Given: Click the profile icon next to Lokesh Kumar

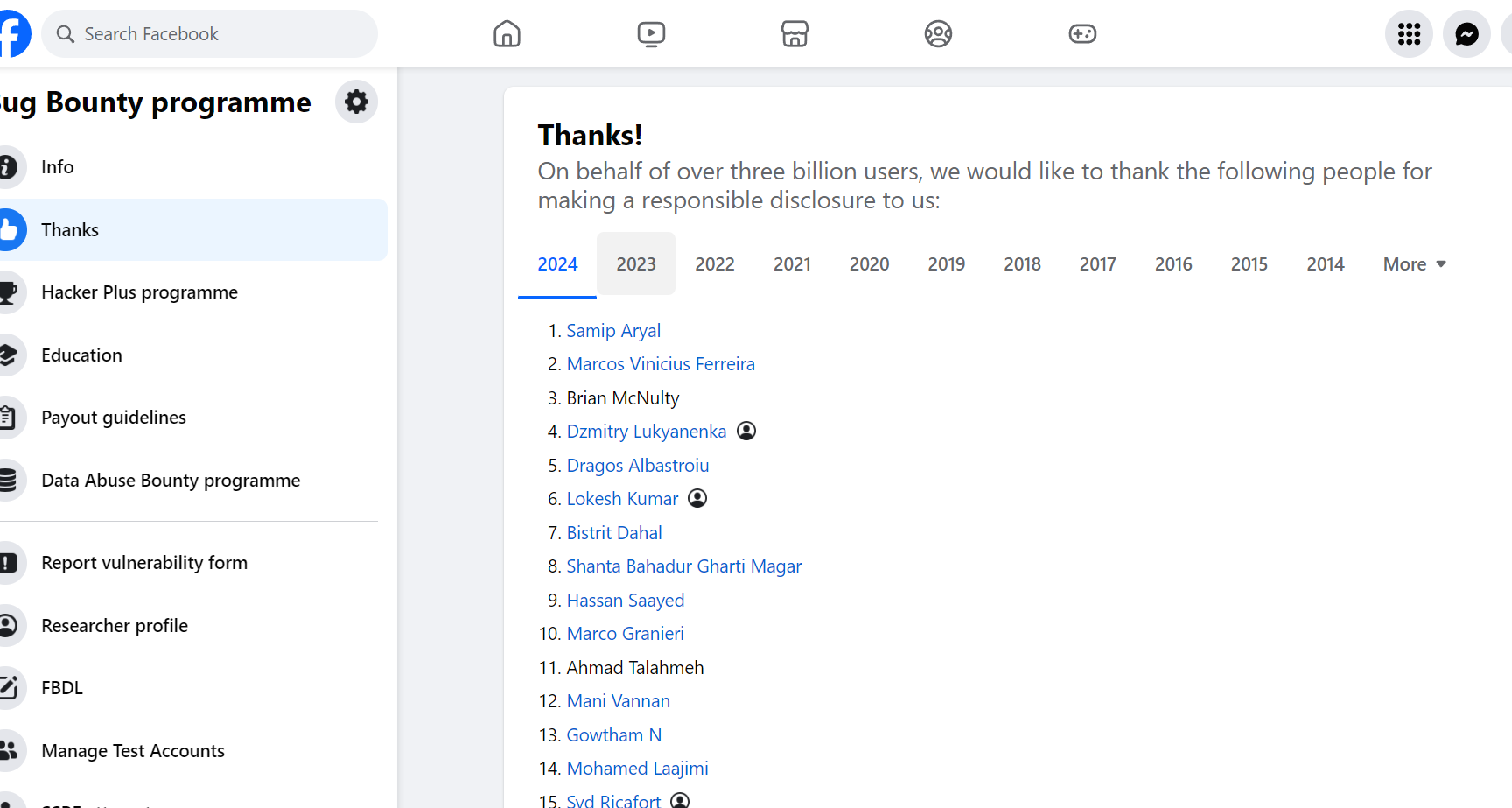Looking at the screenshot, I should (x=697, y=499).
